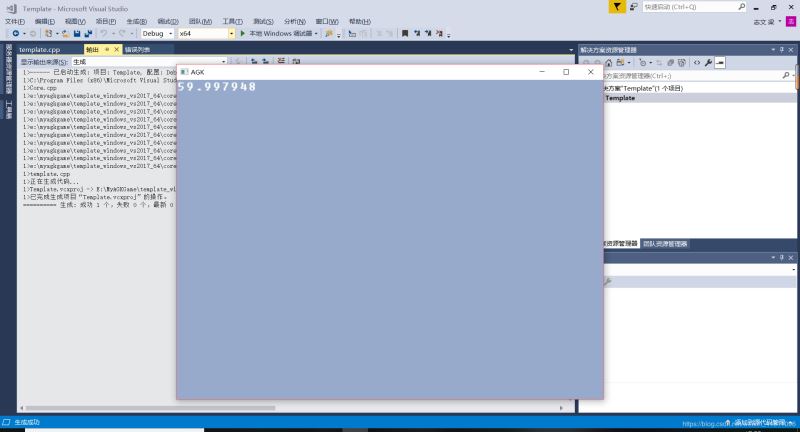
Task: Toggle auto-hide pin on Solution Explorer panel
Action: 782,50
